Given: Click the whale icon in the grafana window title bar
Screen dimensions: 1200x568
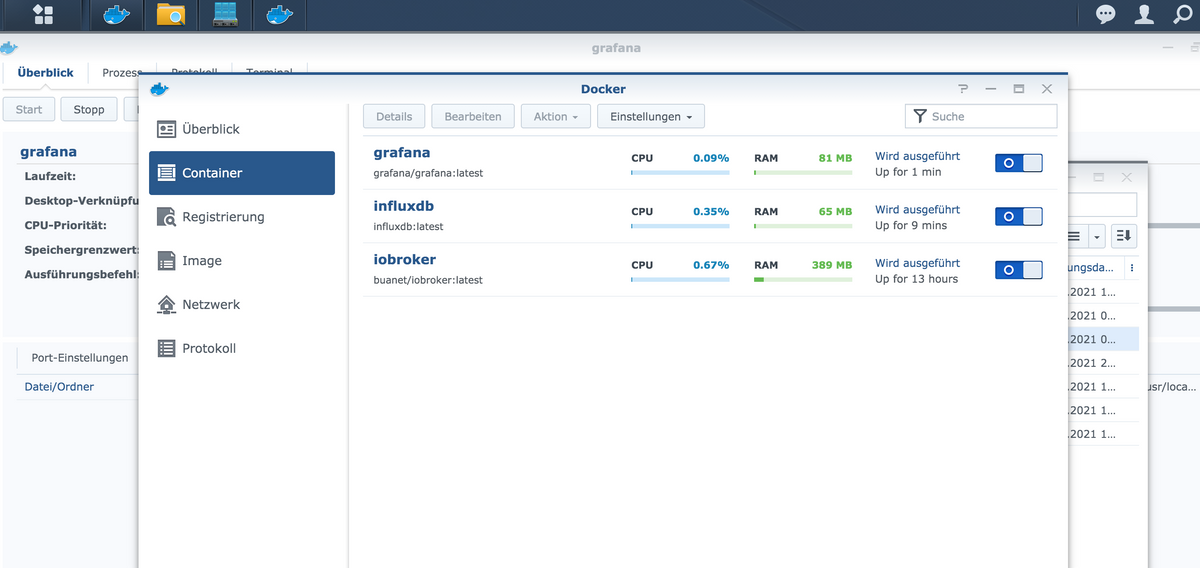Looking at the screenshot, I should coord(9,47).
